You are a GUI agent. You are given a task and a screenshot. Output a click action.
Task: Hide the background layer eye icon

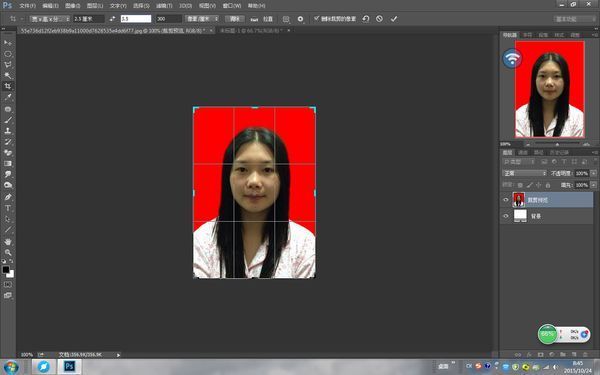(x=505, y=216)
